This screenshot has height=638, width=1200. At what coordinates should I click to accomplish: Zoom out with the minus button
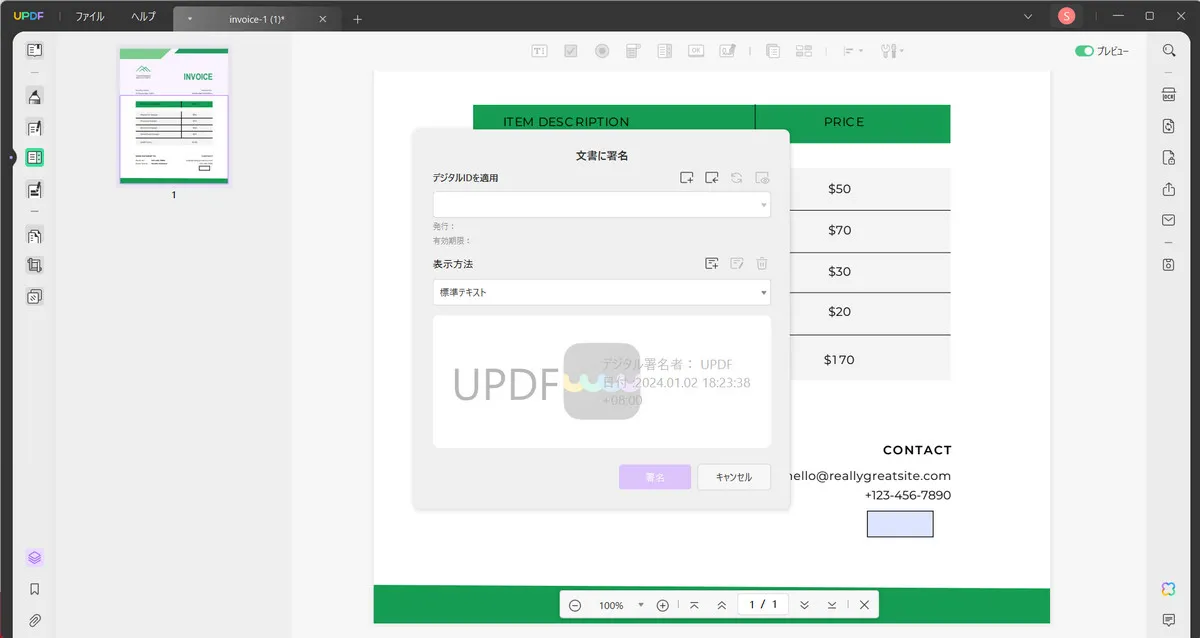575,605
